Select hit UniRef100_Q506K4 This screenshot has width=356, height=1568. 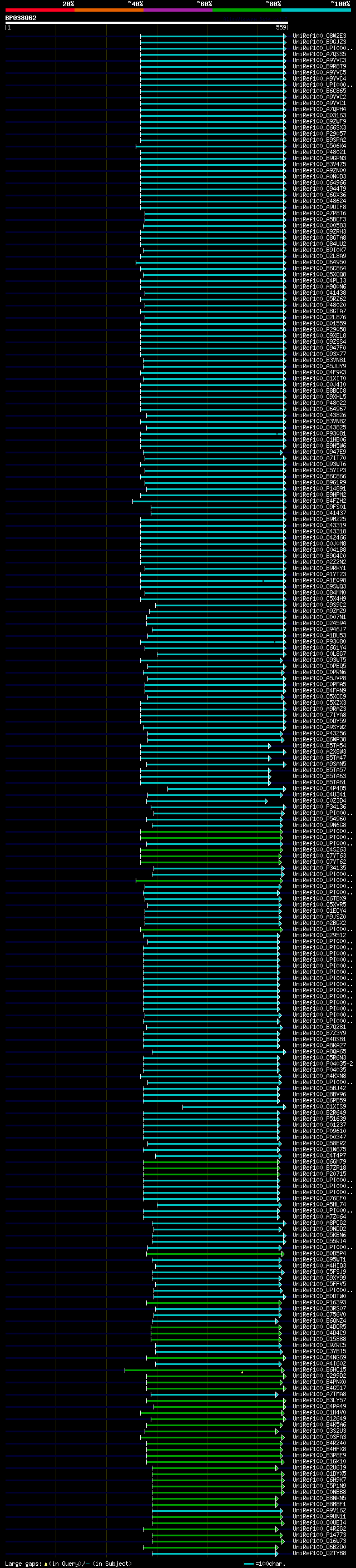[x=319, y=146]
